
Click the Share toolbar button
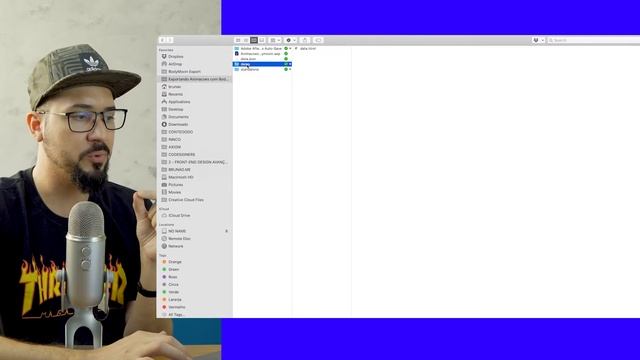point(305,40)
